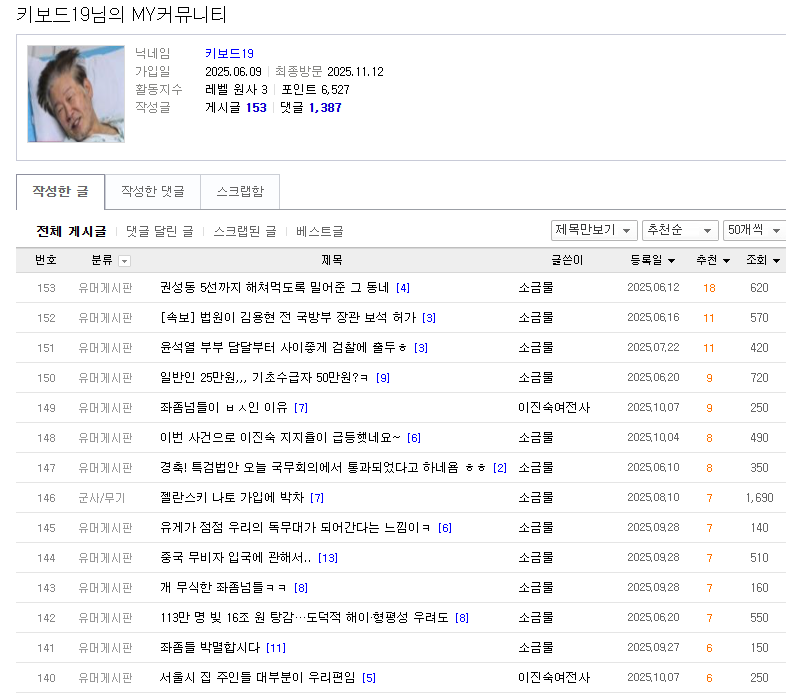Click view count 1,690 in row 146

(759, 498)
